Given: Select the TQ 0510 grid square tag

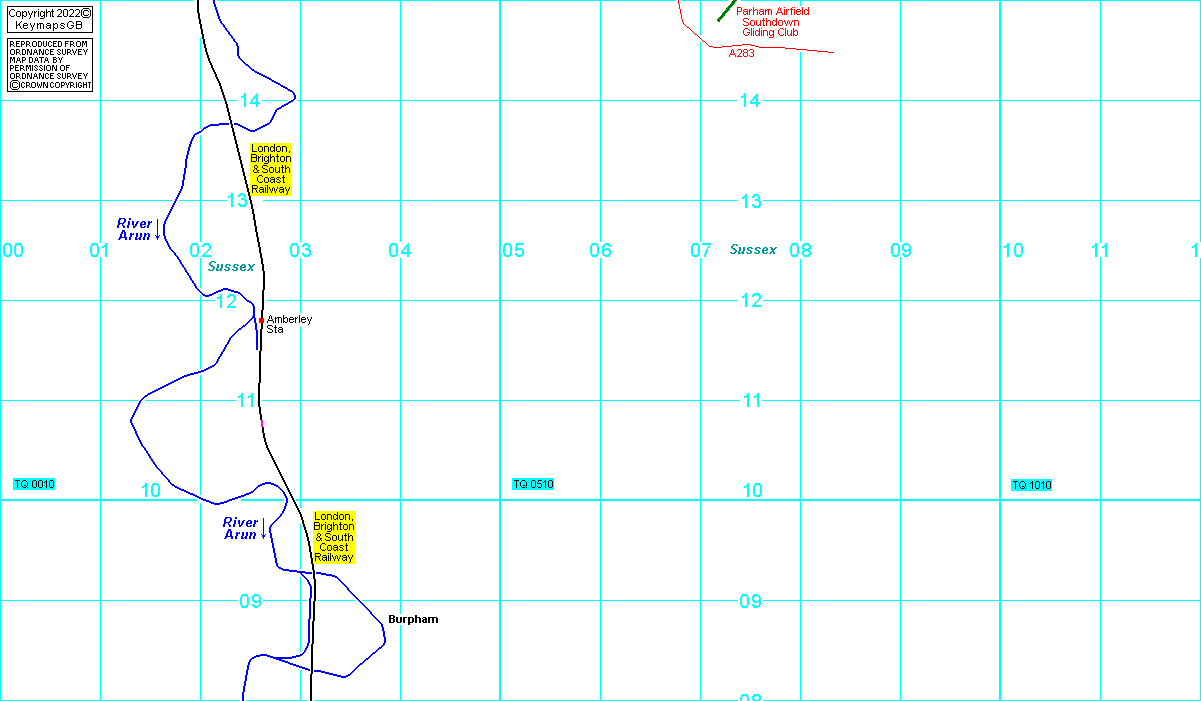Looking at the screenshot, I should click(533, 484).
